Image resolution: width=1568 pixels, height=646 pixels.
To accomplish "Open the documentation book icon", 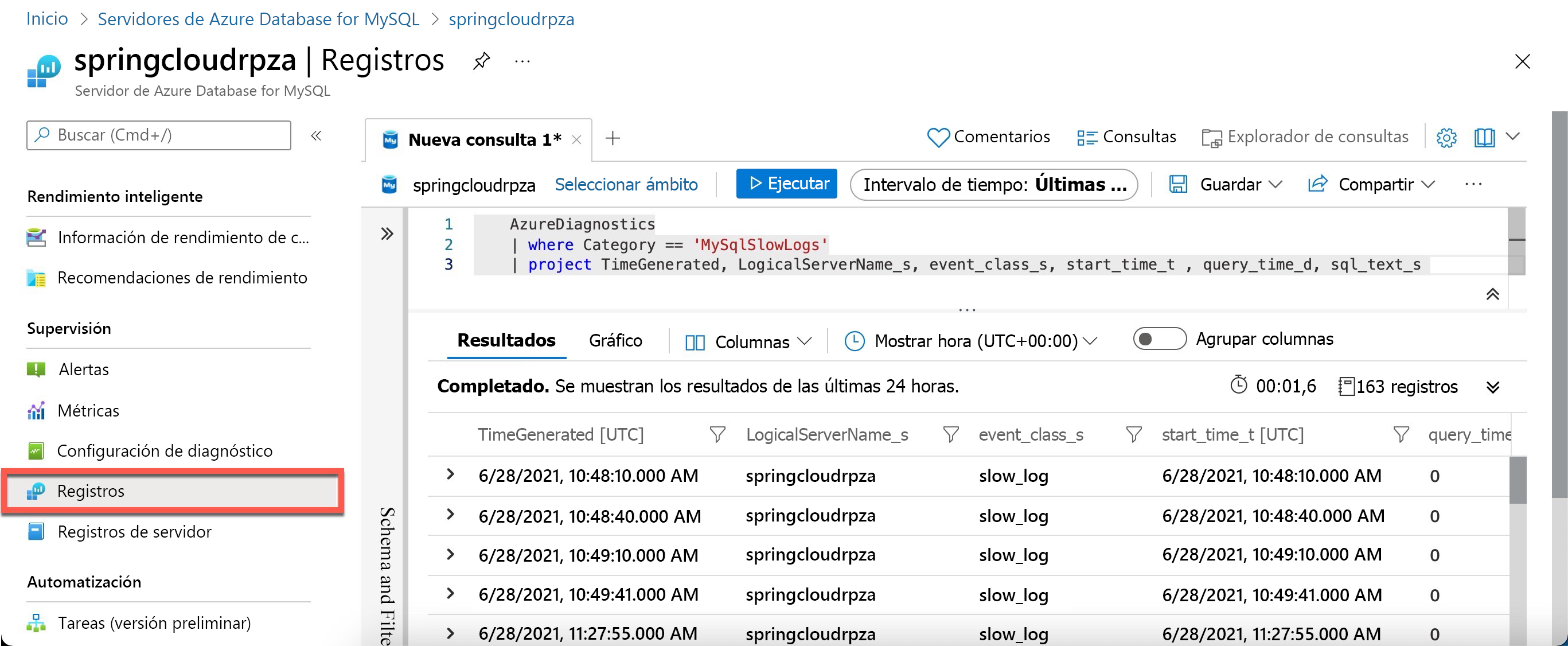I will click(1484, 138).
